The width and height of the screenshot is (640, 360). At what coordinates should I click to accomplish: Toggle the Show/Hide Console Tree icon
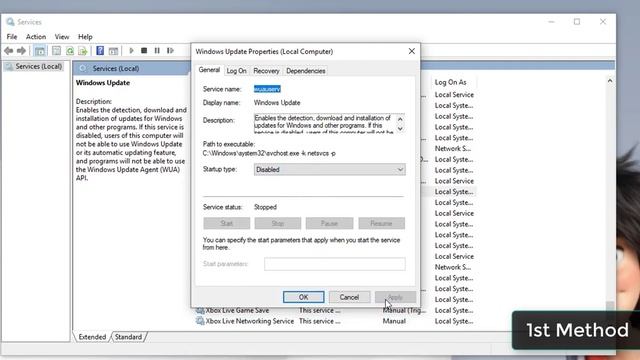(40, 51)
